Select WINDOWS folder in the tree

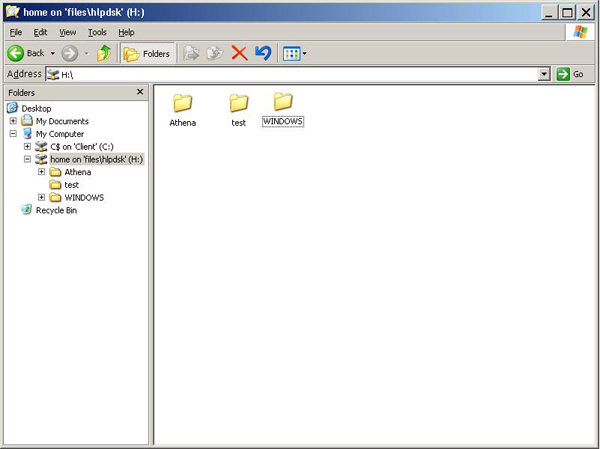click(84, 198)
